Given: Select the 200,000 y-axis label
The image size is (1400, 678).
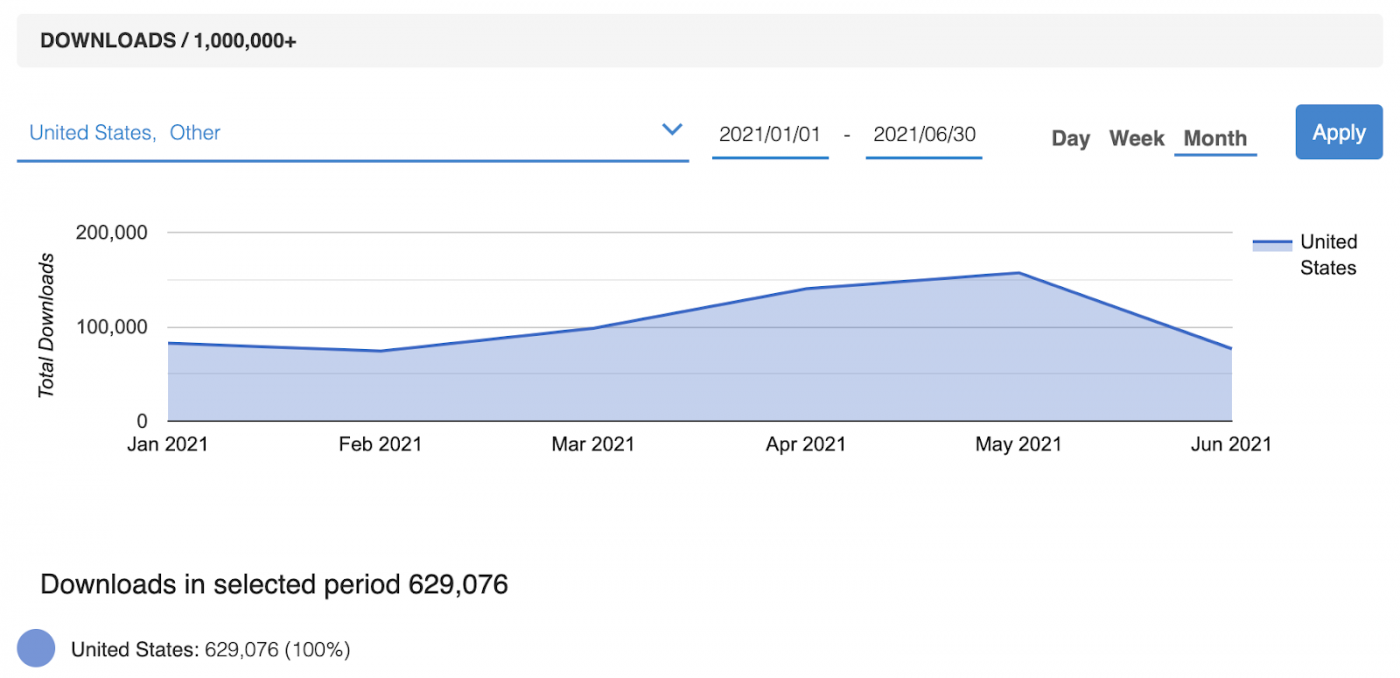Looking at the screenshot, I should [x=111, y=233].
